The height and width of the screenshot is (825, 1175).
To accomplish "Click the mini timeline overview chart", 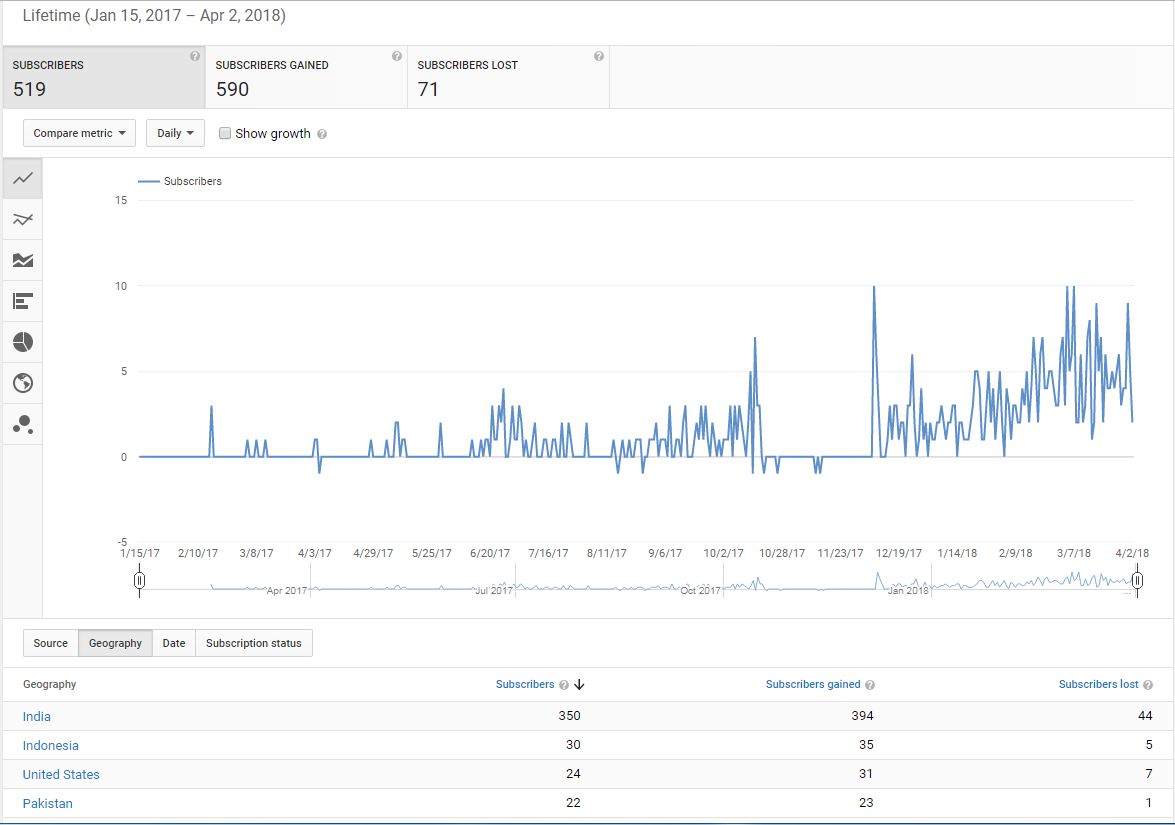I will [638, 582].
